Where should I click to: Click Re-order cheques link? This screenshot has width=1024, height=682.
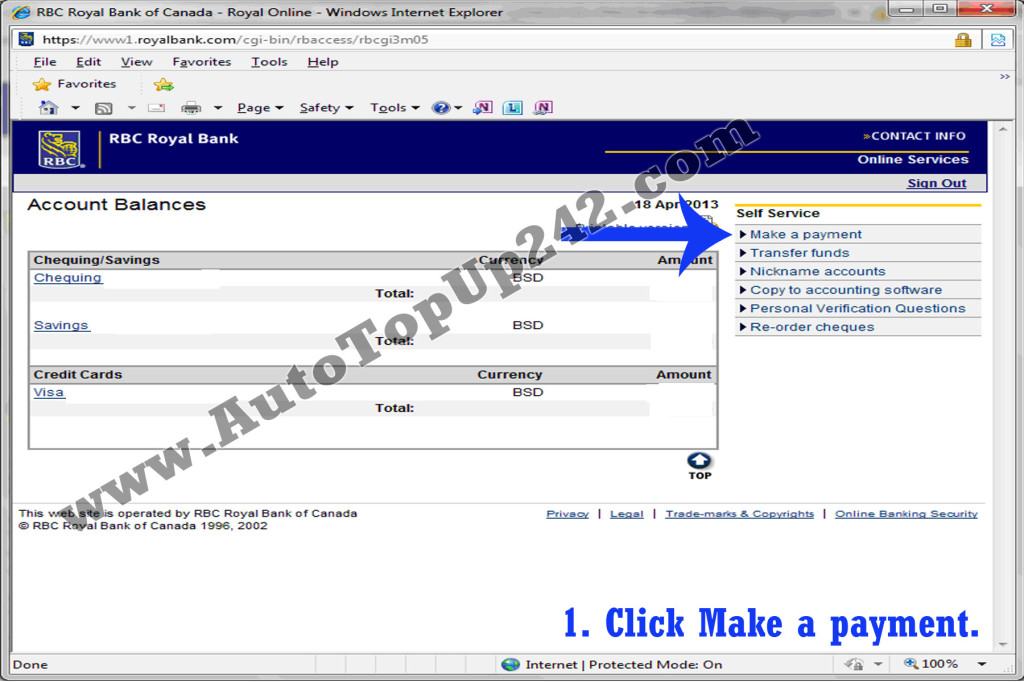[812, 327]
